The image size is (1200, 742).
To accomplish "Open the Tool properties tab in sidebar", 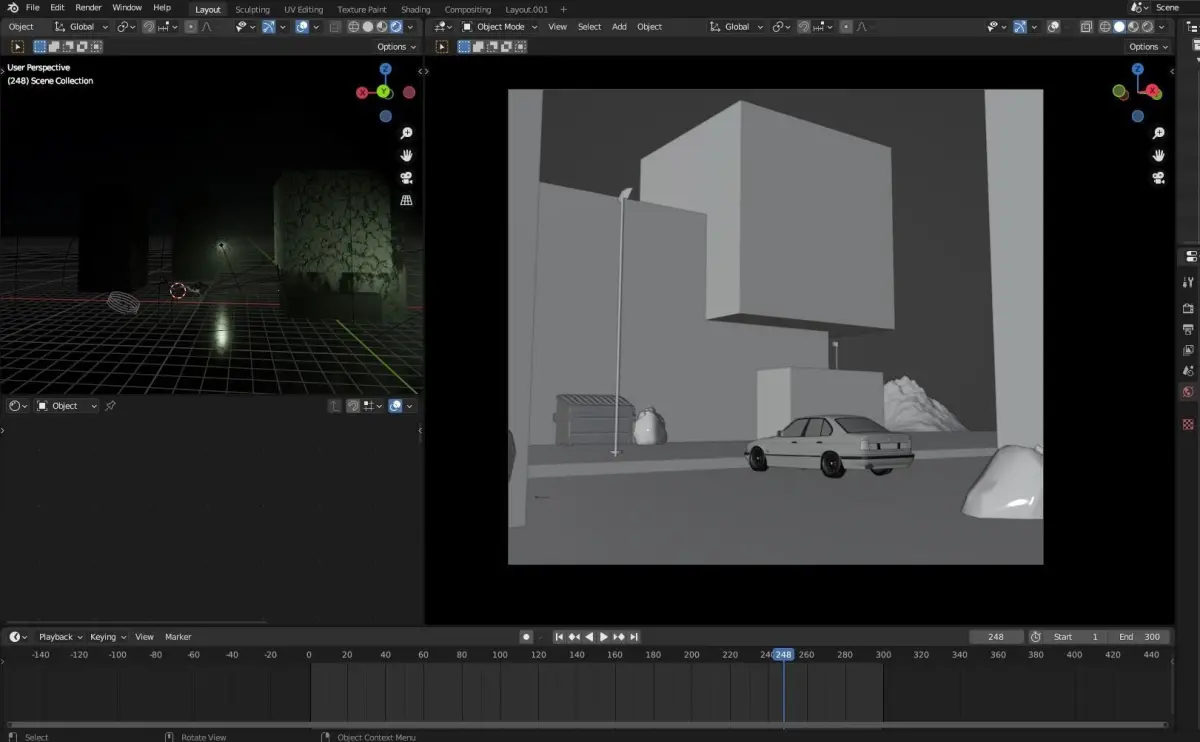I will (x=1188, y=282).
